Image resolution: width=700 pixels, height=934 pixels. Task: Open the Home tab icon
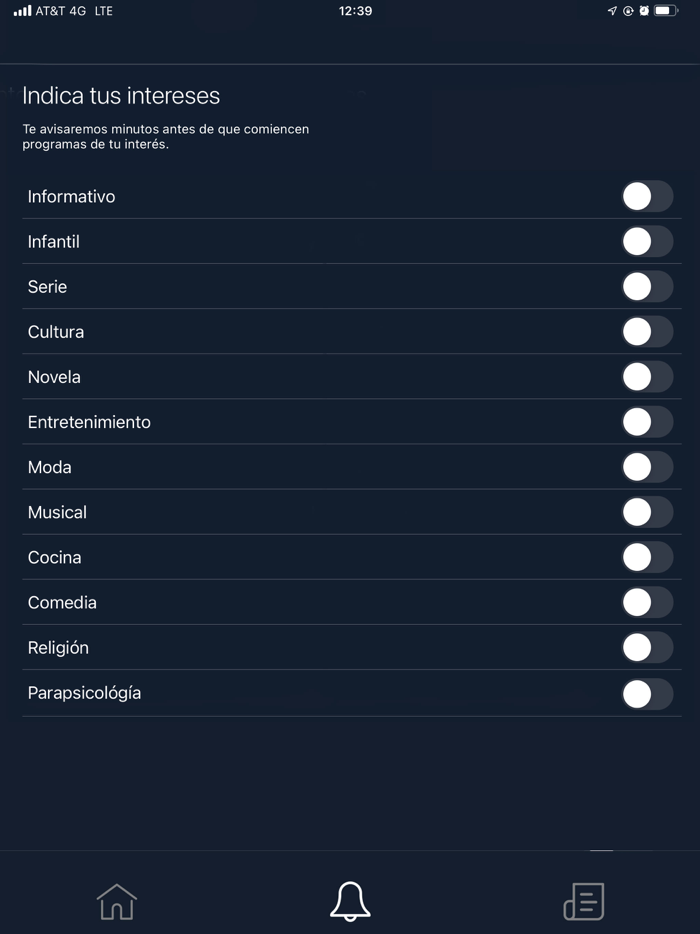pos(117,901)
